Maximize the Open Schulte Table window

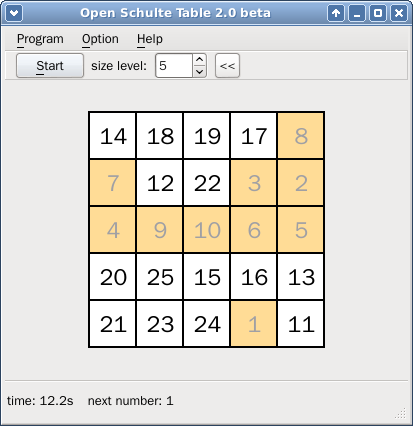point(378,13)
